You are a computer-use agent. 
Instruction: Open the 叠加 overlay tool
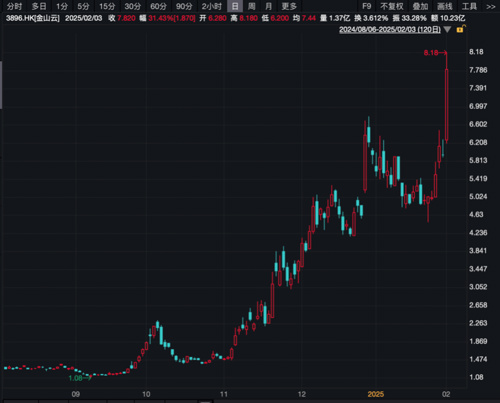point(420,6)
